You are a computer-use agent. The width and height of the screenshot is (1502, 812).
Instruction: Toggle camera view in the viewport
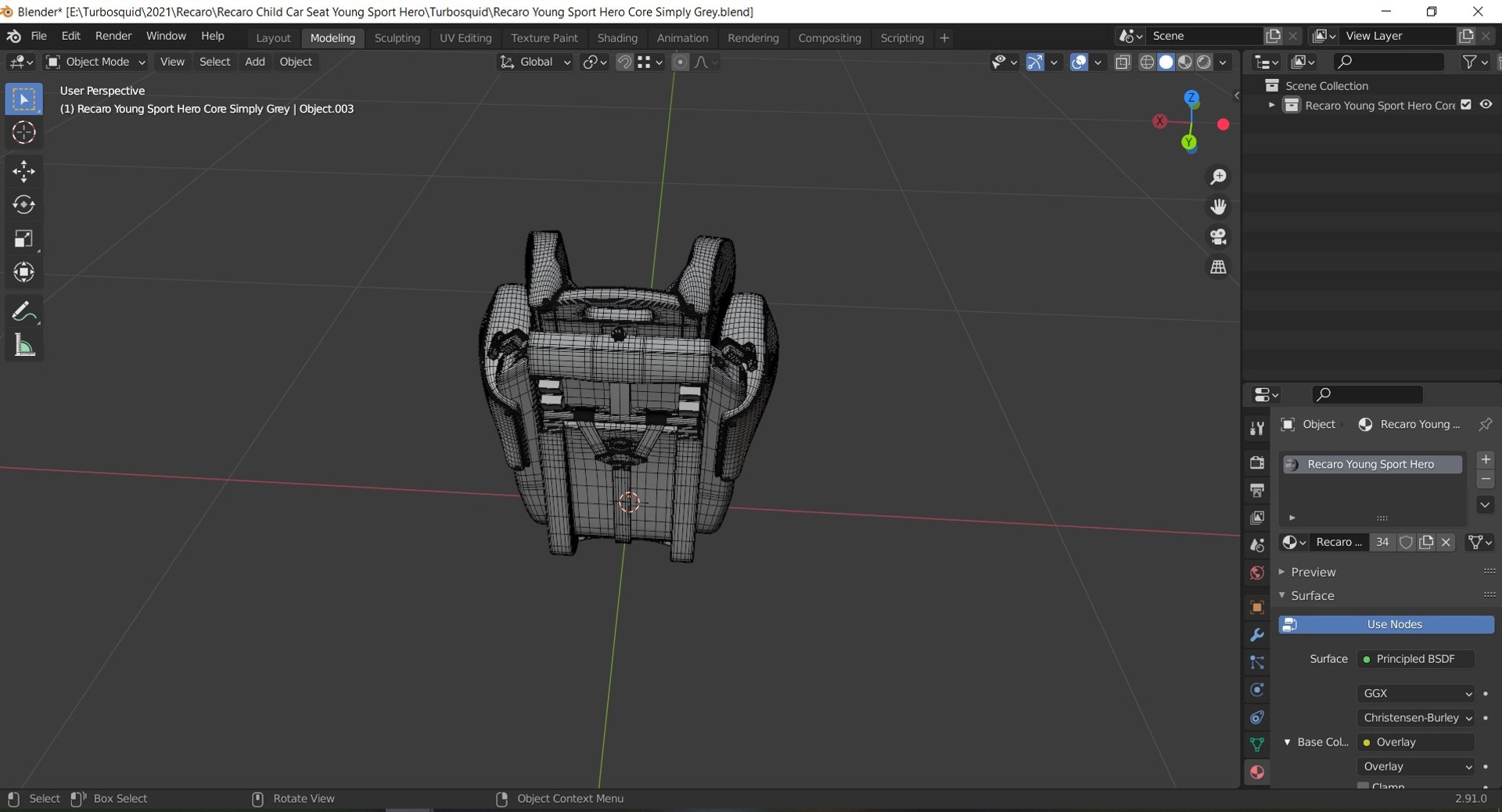(1218, 237)
